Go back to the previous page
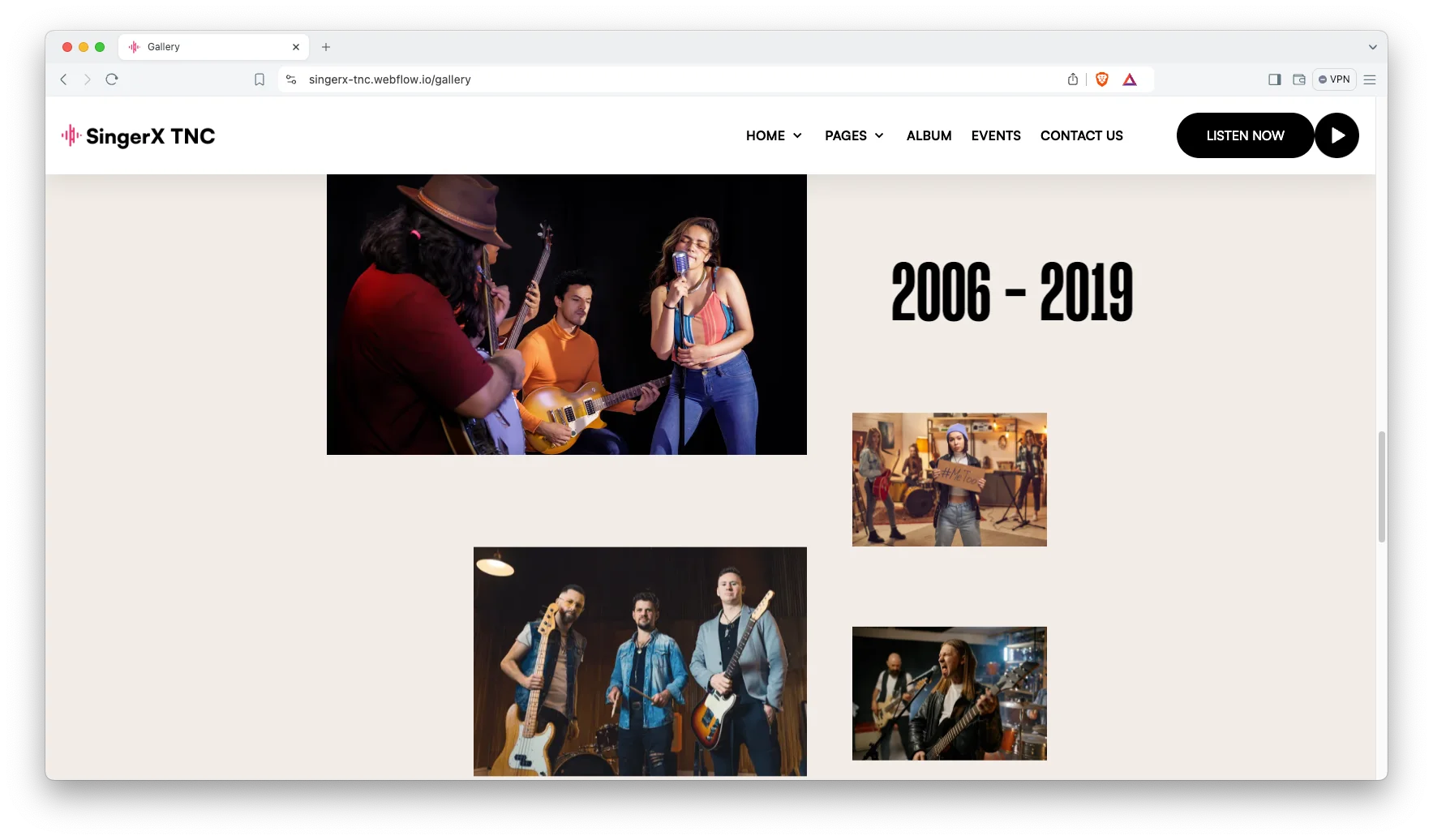 [63, 79]
